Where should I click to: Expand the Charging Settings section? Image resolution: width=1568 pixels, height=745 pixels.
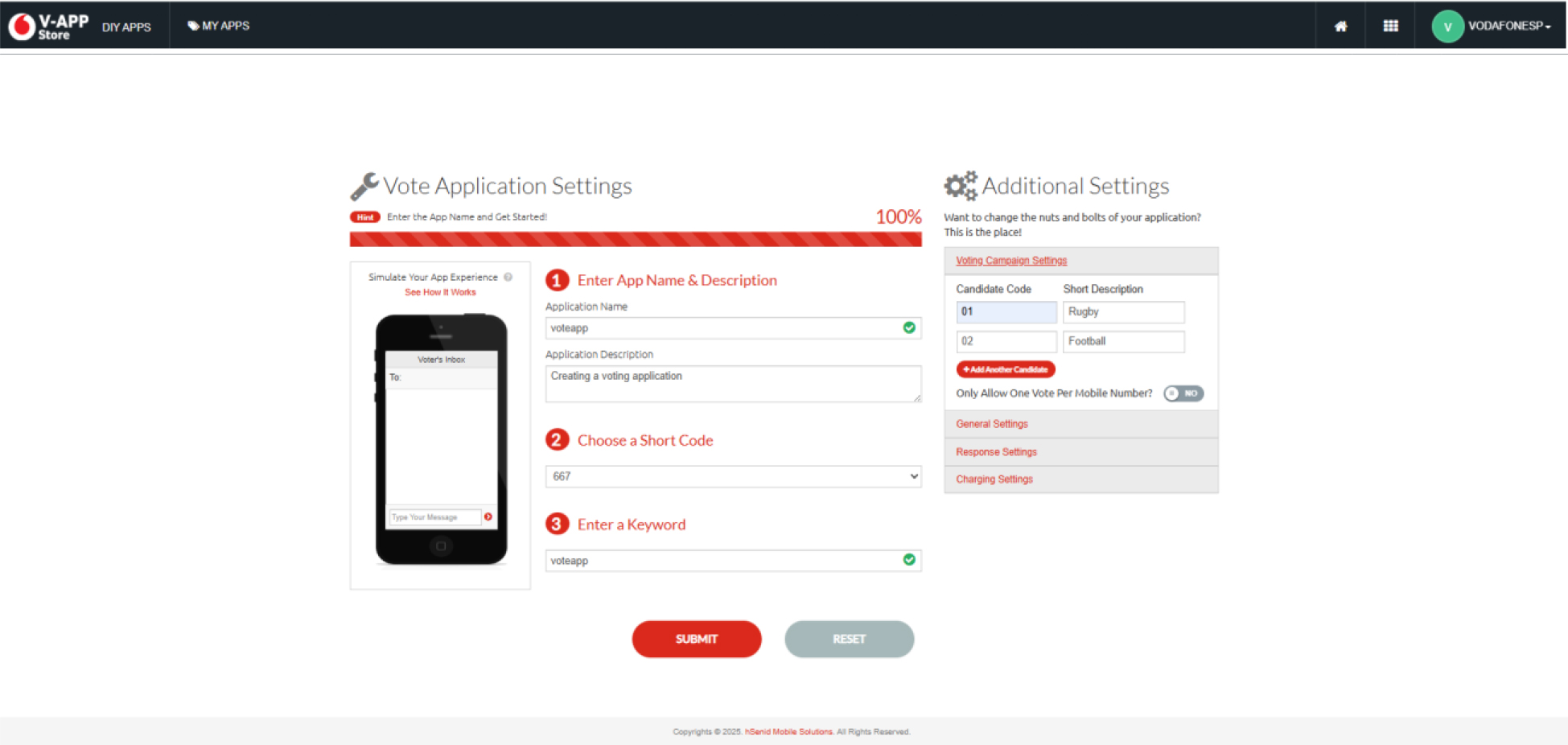click(x=994, y=479)
